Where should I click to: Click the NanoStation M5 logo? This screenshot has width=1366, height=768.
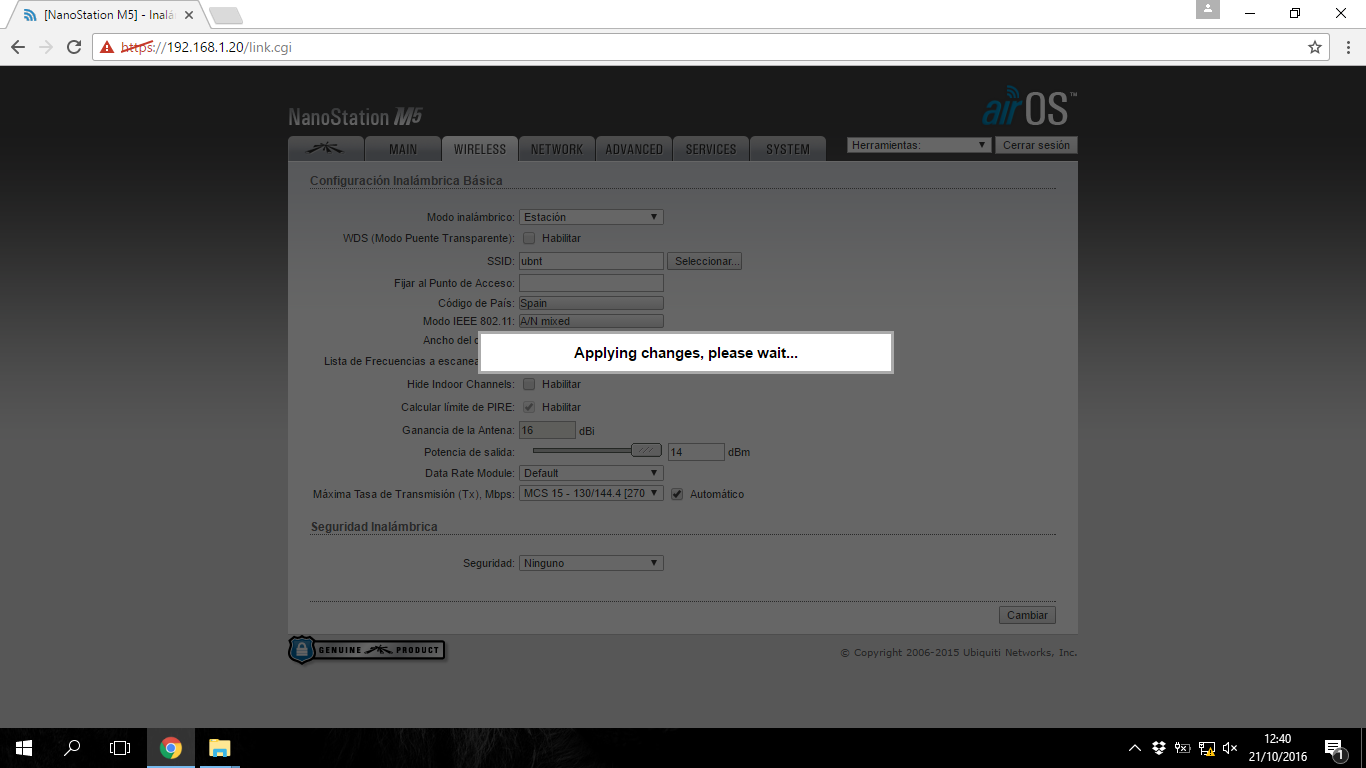coord(355,116)
